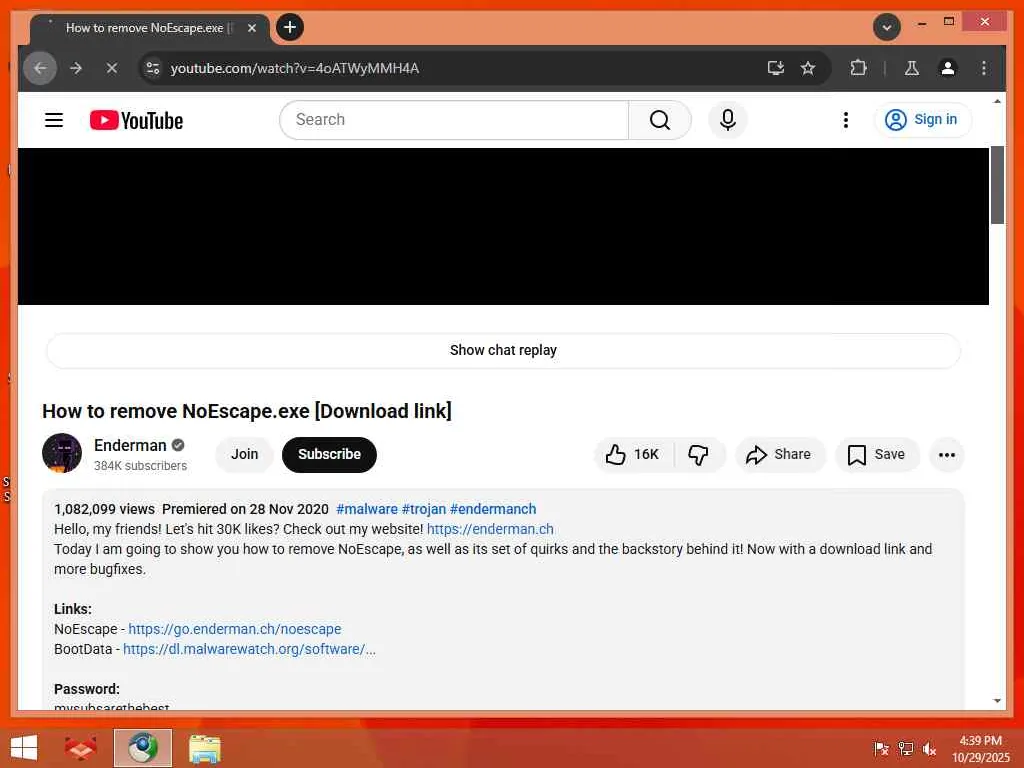This screenshot has width=1024, height=768.
Task: Bookmark this page with the star icon
Action: pos(808,68)
